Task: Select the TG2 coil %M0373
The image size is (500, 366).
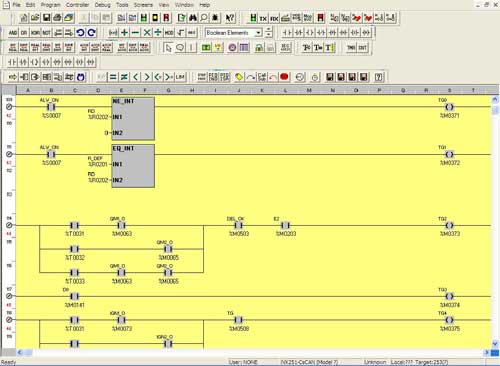Action: [x=449, y=225]
